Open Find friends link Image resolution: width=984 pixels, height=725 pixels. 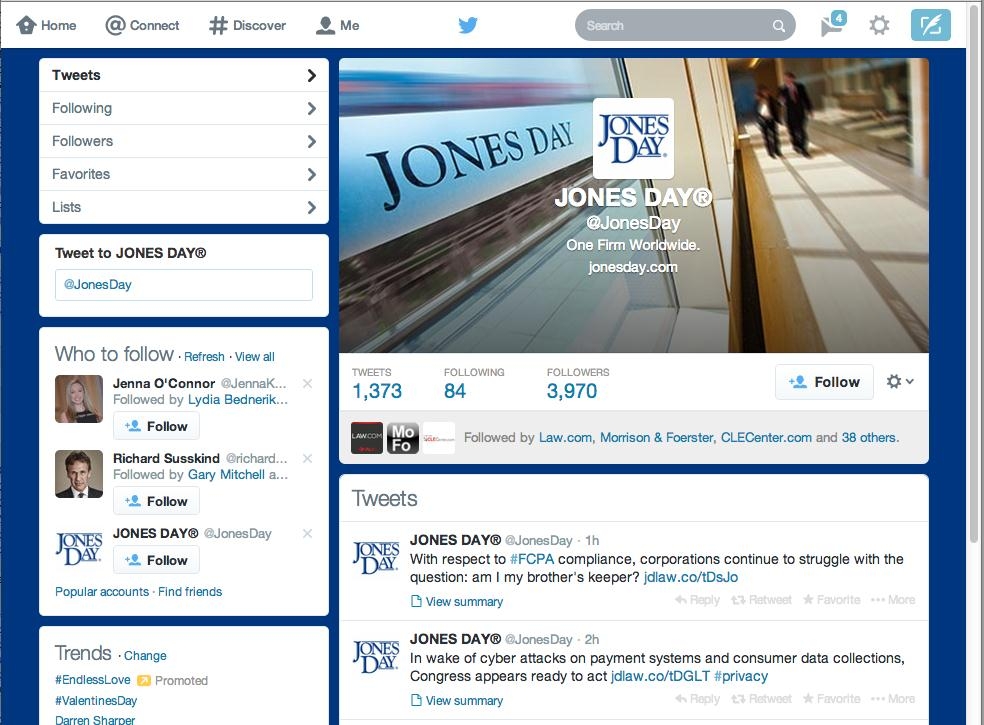tap(190, 591)
